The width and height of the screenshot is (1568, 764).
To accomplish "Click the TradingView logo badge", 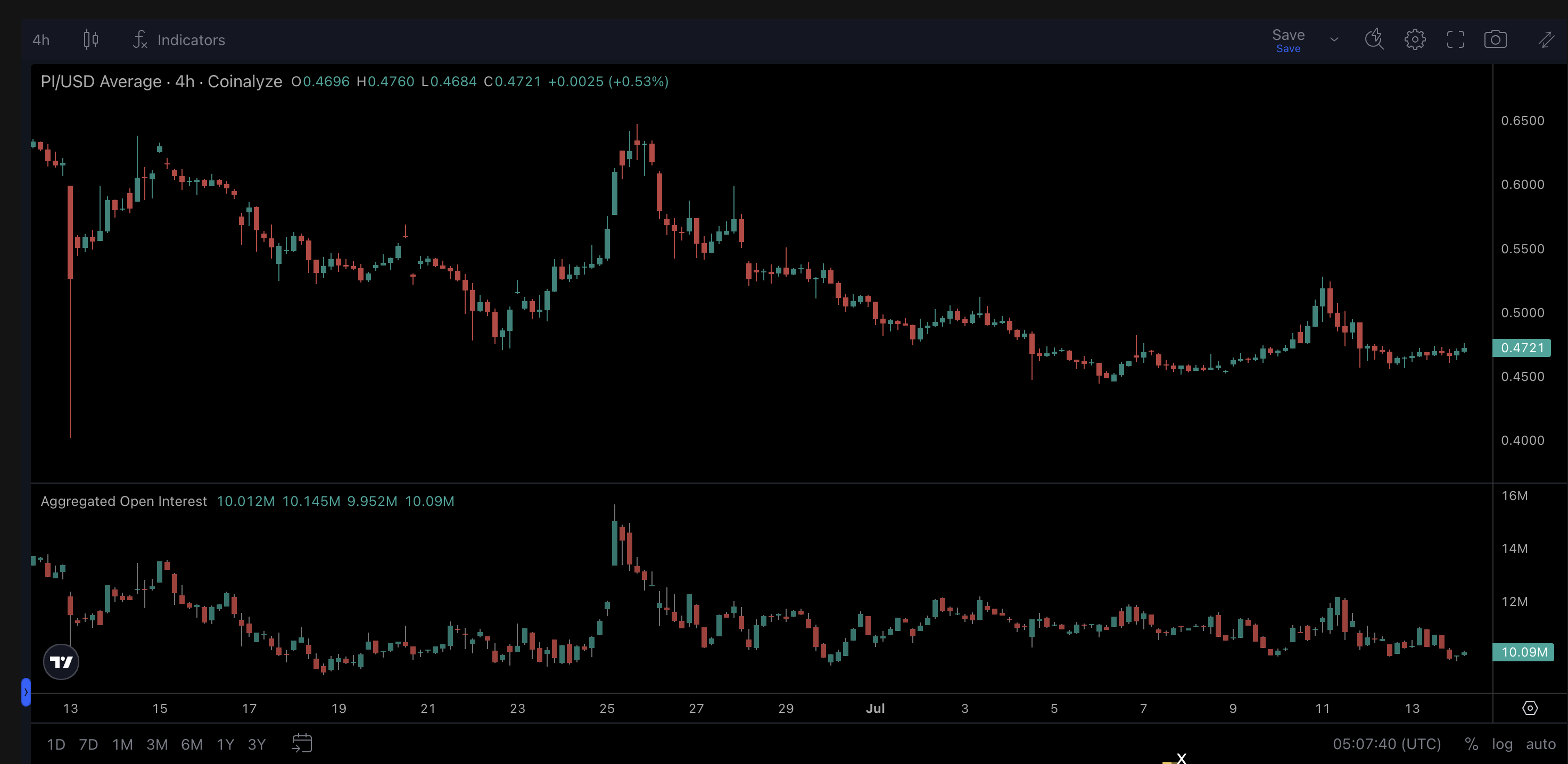I will pyautogui.click(x=61, y=662).
